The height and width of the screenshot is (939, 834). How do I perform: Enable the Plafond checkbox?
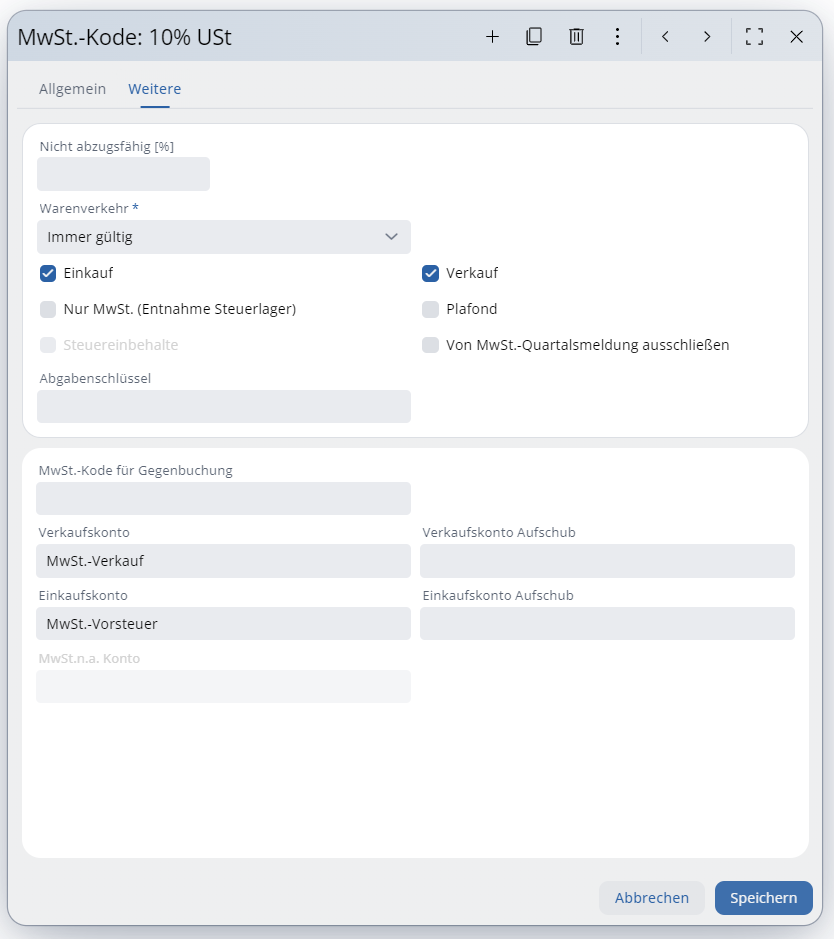pos(431,309)
